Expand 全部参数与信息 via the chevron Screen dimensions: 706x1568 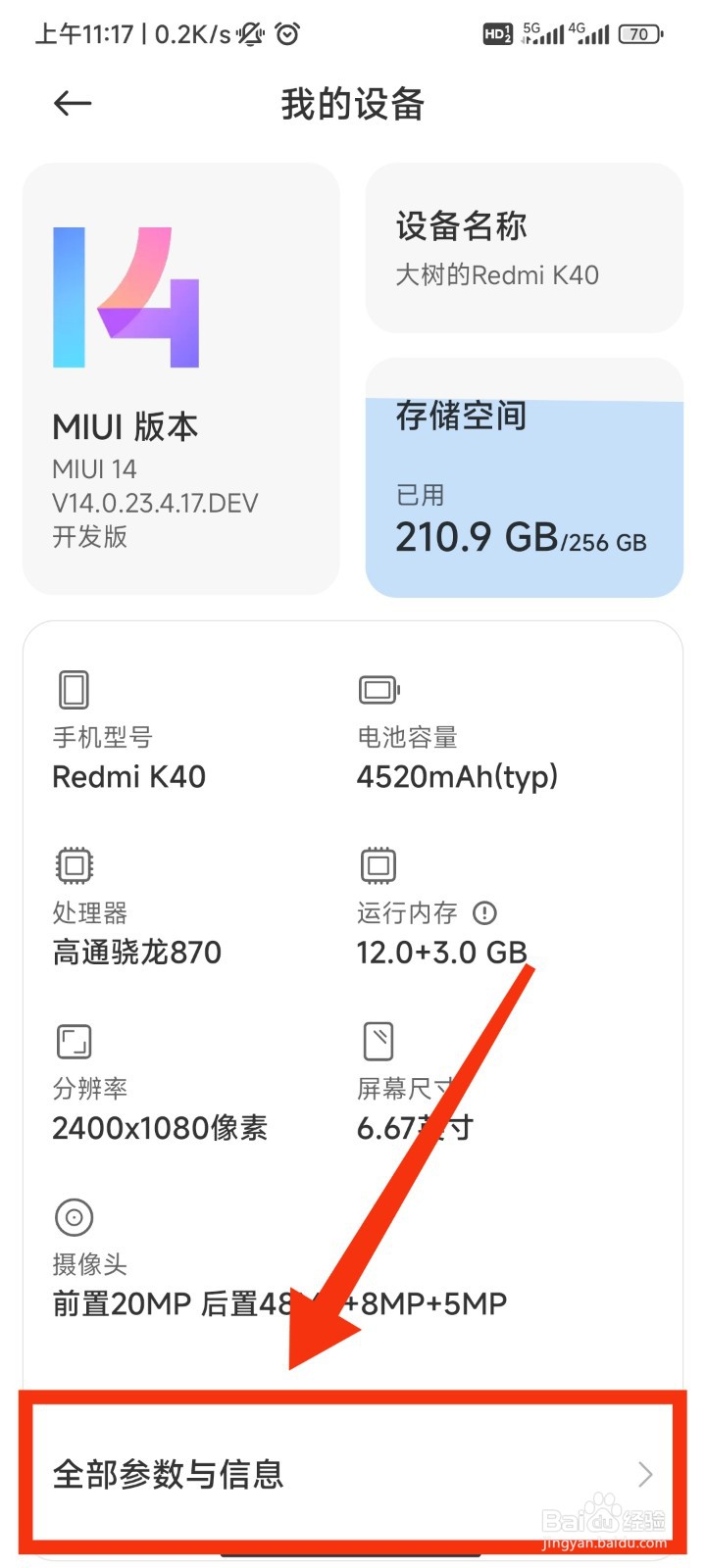click(x=645, y=1474)
